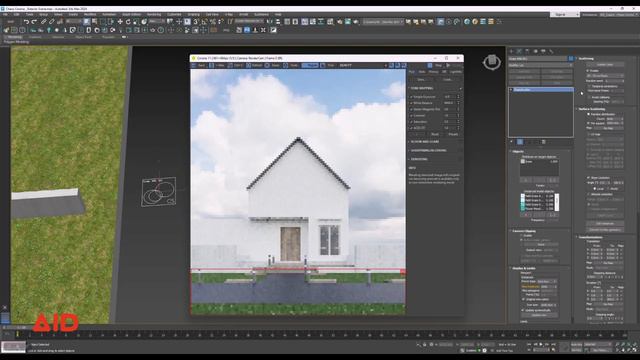Activate the Select and Rotate tool
The height and width of the screenshot is (360, 640).
pyautogui.click(x=128, y=21)
